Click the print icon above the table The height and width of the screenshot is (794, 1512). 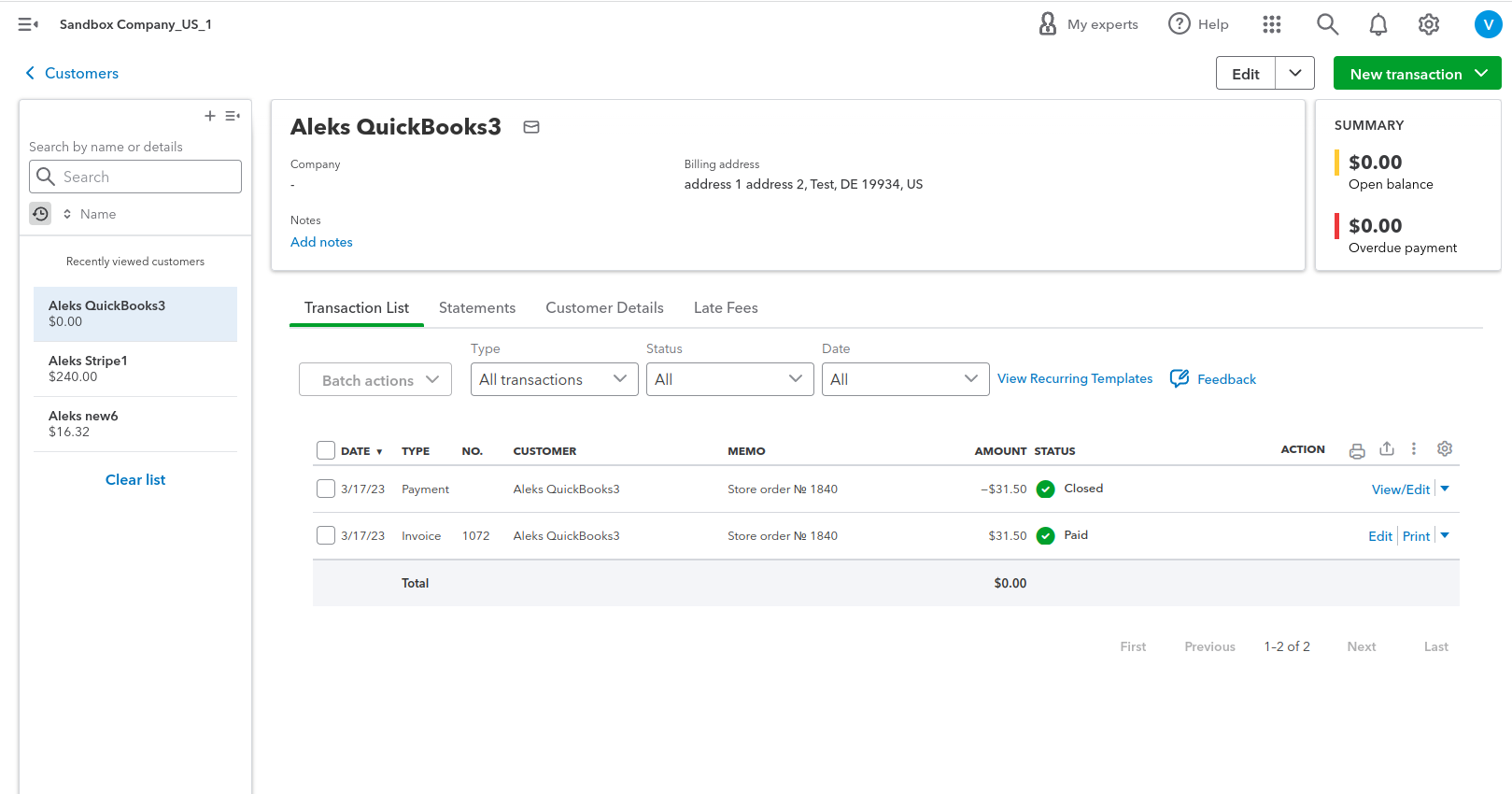coord(1357,450)
